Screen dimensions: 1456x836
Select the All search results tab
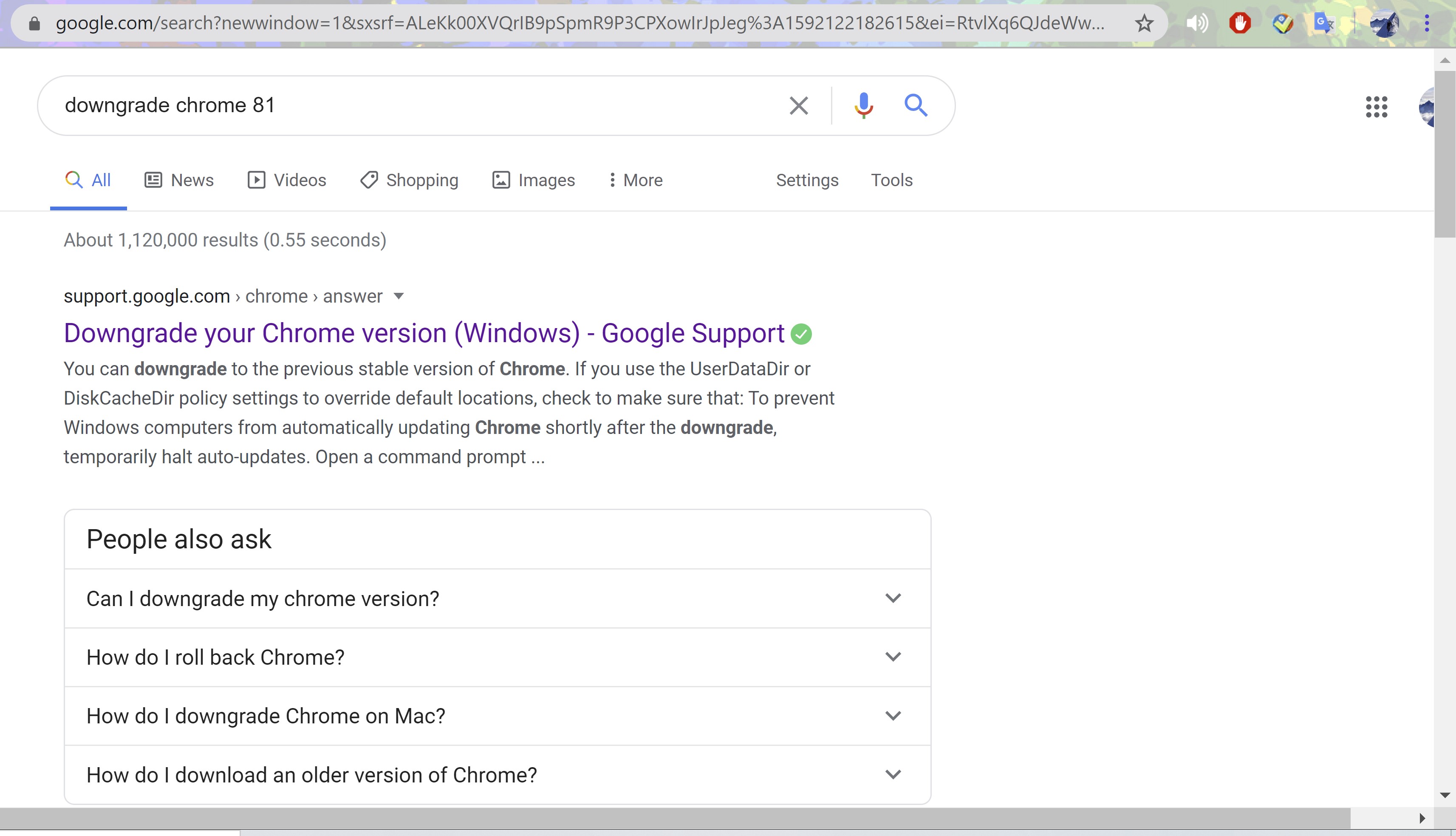click(99, 180)
